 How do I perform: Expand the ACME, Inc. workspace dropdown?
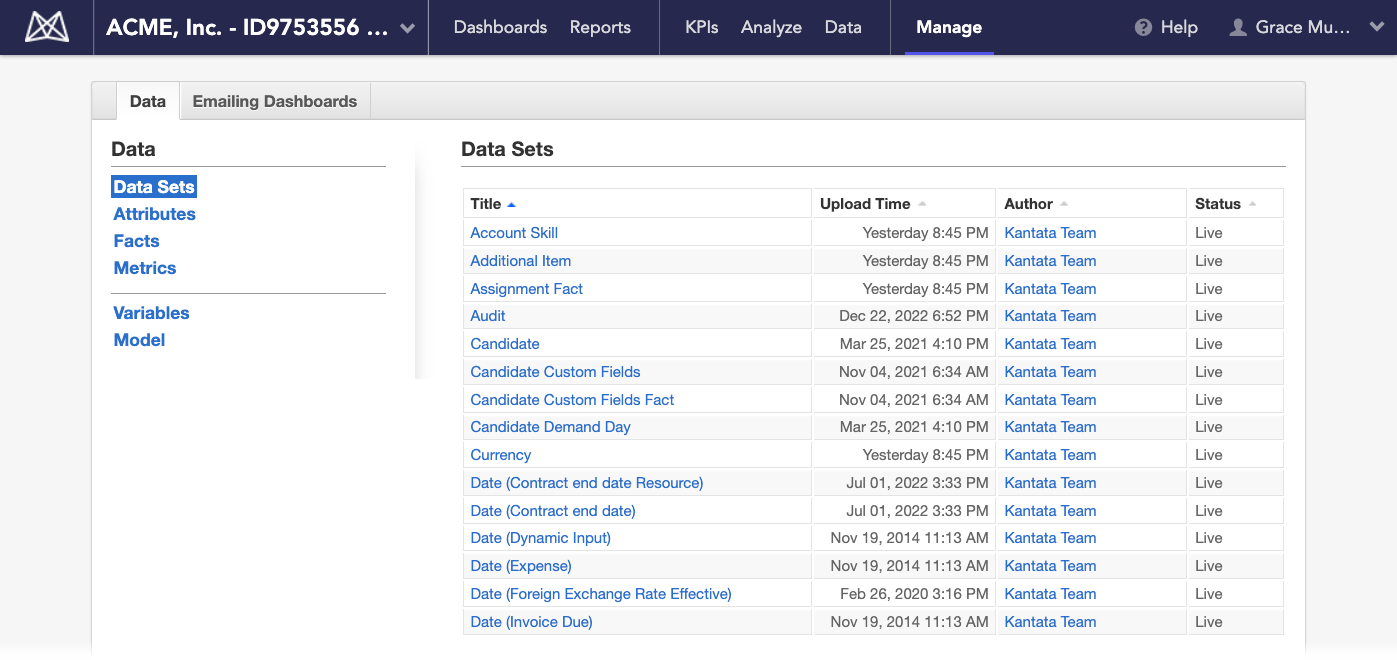pos(407,28)
